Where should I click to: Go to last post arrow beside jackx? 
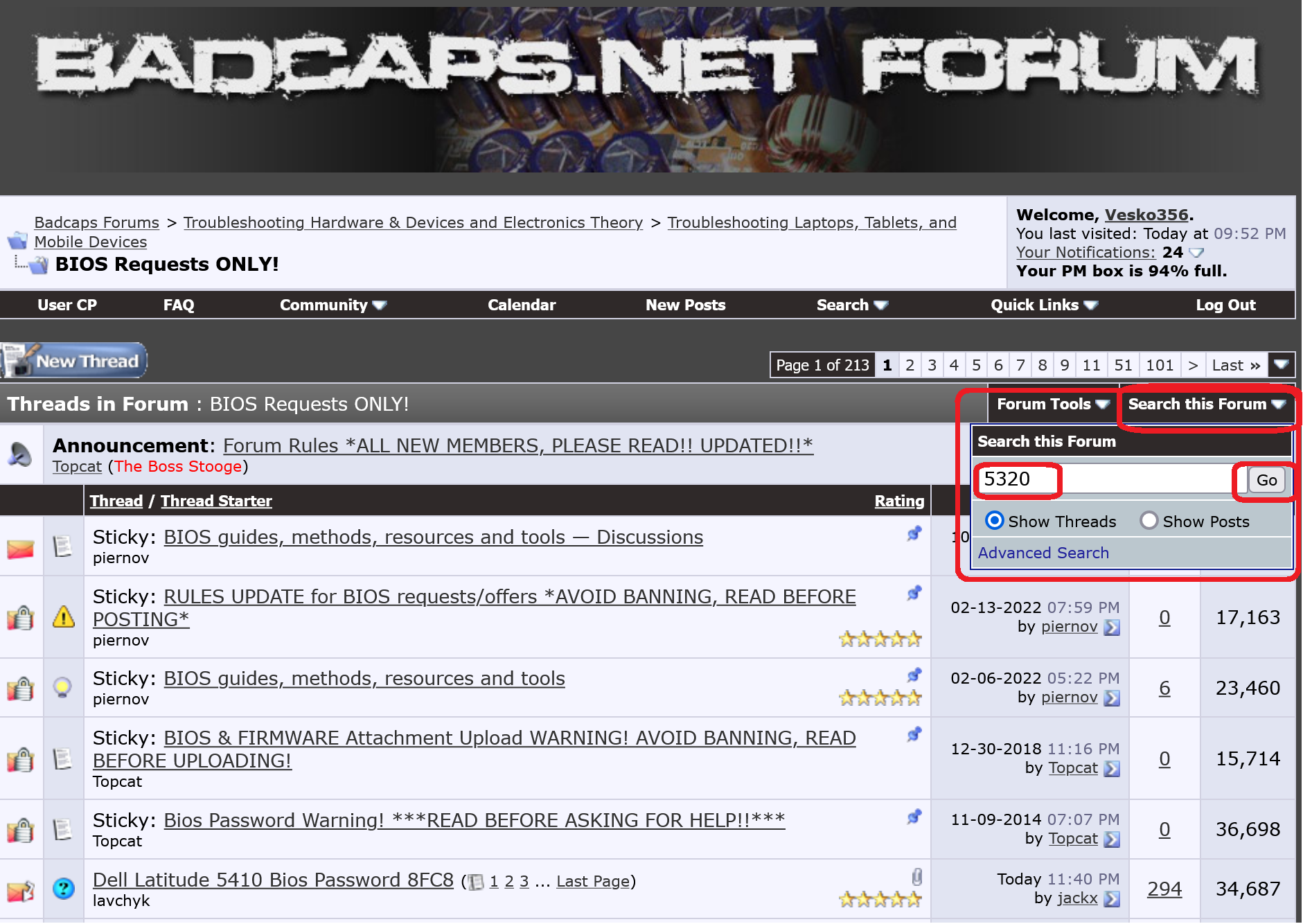1112,899
